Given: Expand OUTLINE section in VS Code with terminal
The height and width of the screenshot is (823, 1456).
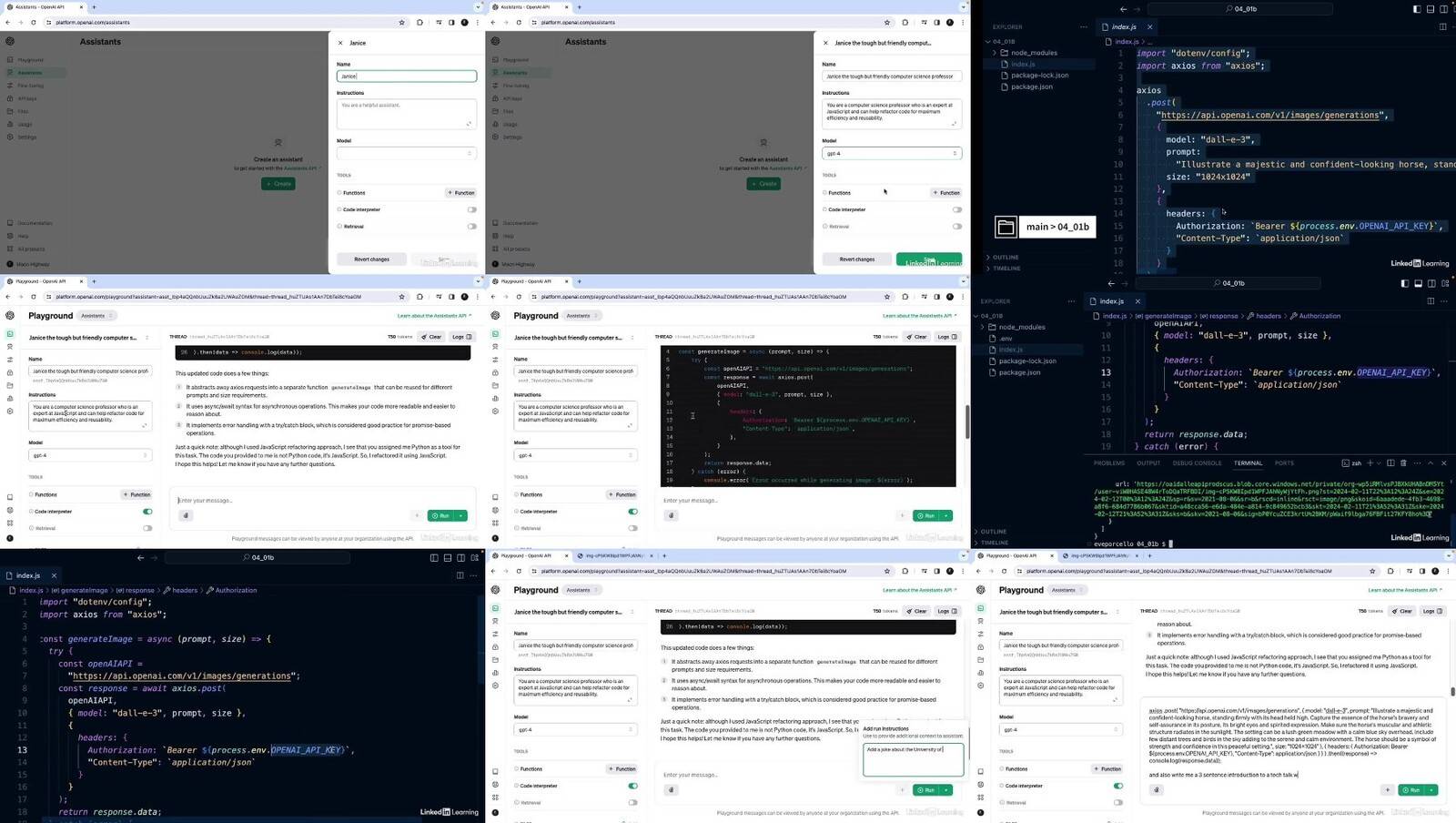Looking at the screenshot, I should coord(1006,532).
